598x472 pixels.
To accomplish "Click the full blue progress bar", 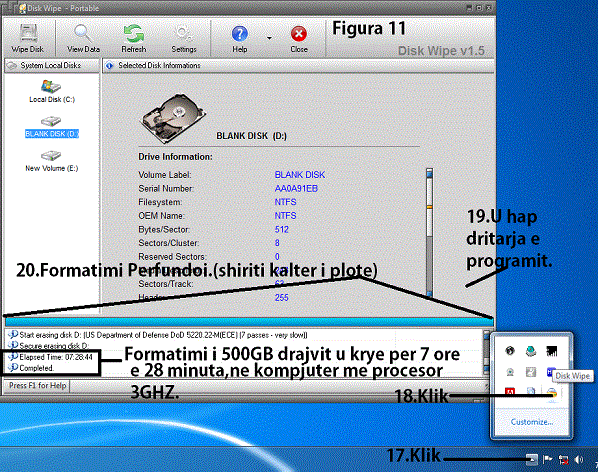I will 249,322.
